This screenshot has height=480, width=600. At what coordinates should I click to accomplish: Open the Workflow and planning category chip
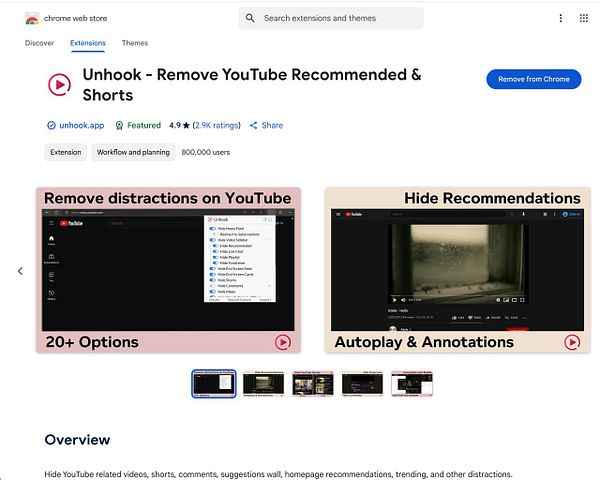coord(133,152)
